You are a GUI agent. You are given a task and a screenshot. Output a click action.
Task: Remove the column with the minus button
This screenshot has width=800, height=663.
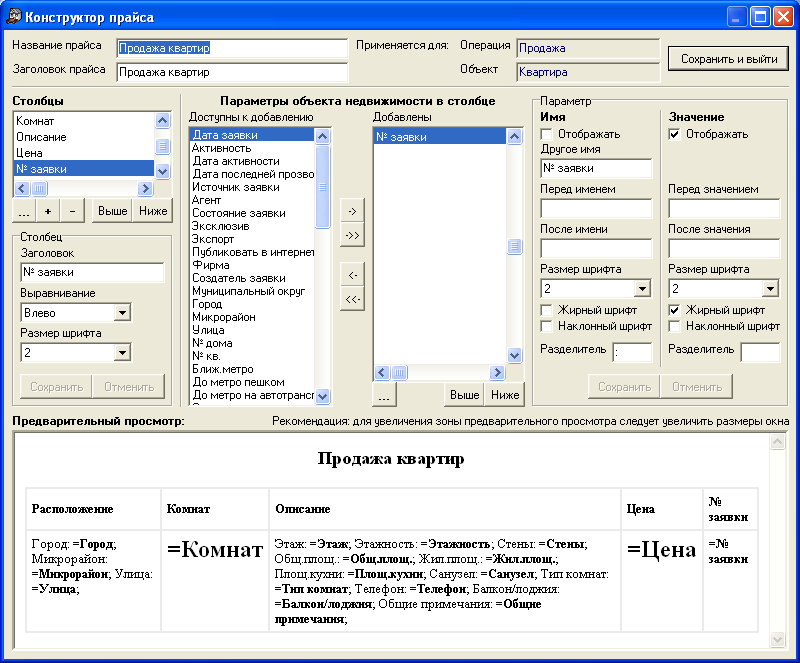72,211
